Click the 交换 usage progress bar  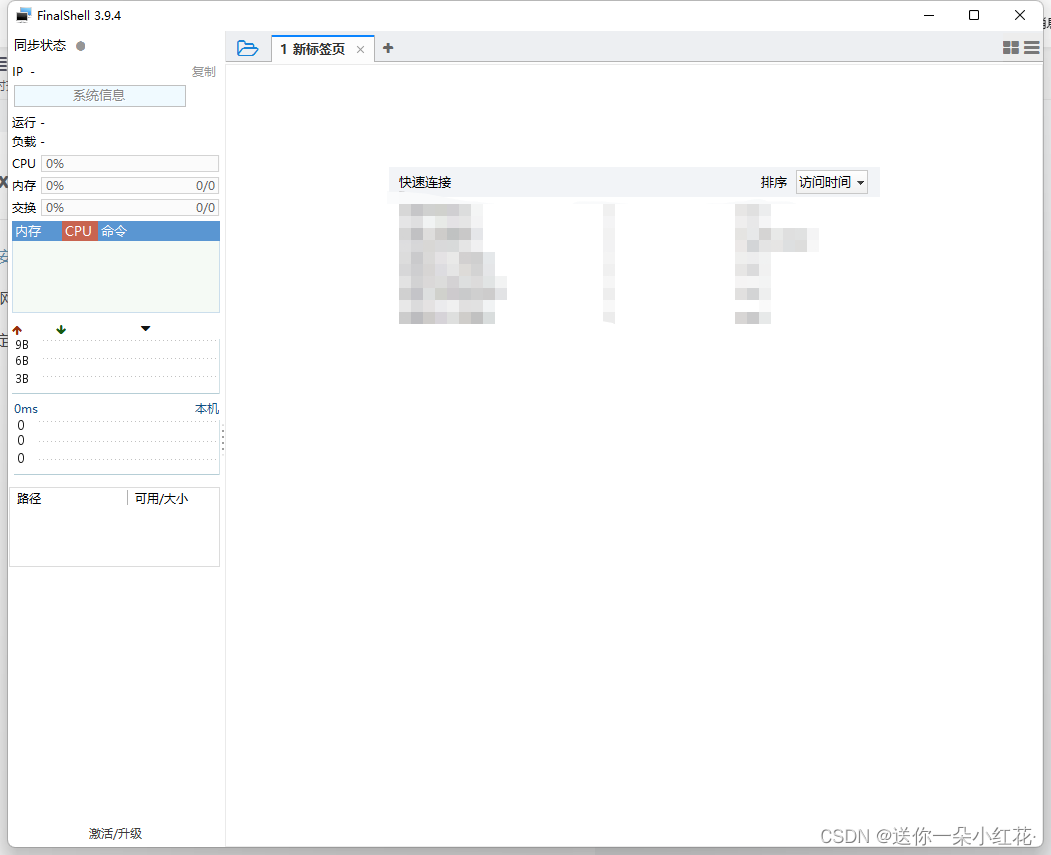point(130,208)
